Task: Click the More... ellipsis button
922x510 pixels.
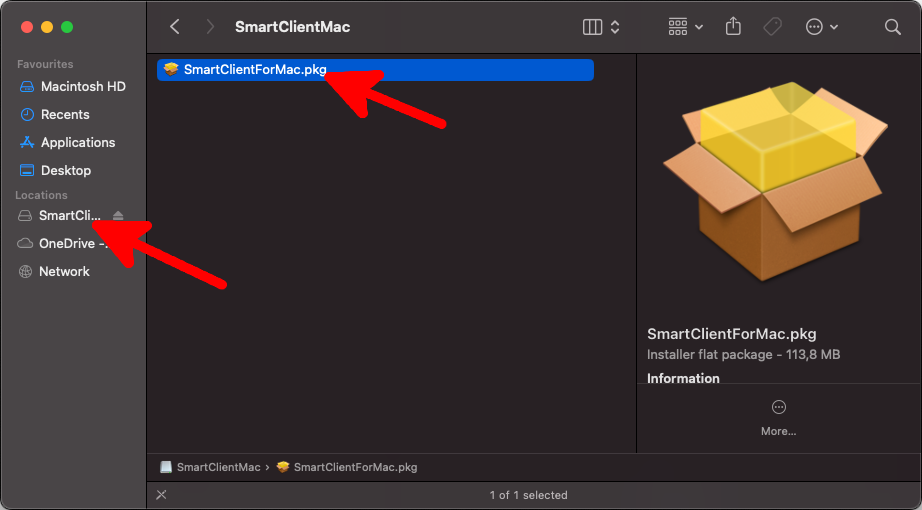Action: [x=779, y=407]
